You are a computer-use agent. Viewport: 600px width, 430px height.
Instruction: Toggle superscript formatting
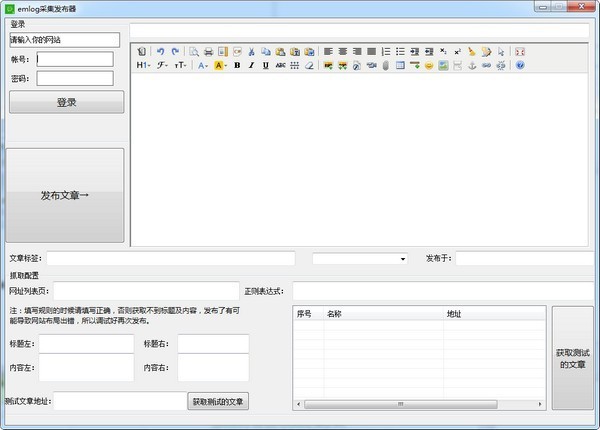457,51
